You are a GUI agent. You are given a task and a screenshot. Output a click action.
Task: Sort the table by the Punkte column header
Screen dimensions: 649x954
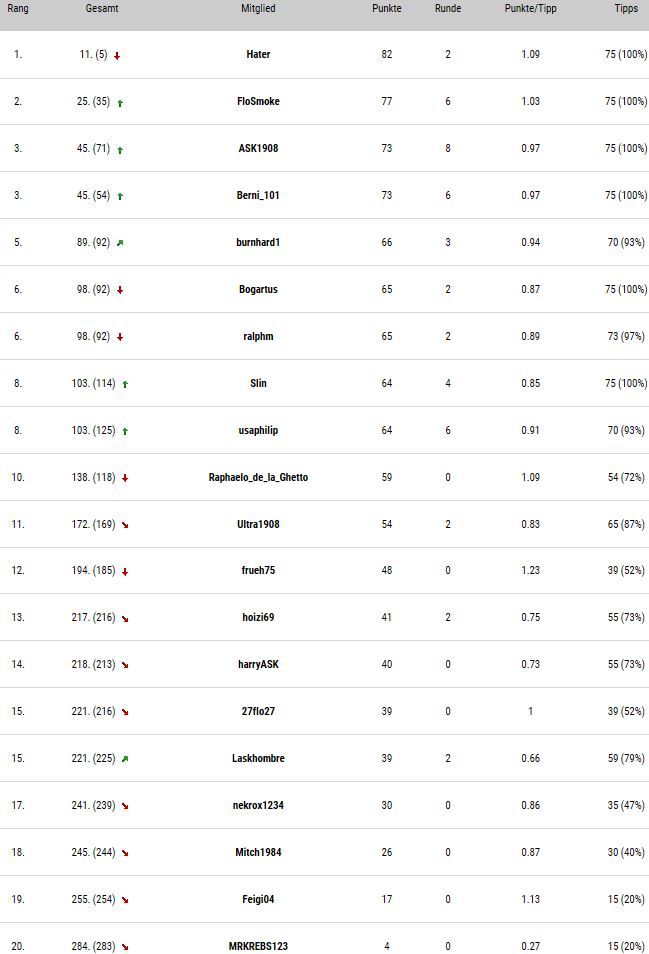coord(386,9)
